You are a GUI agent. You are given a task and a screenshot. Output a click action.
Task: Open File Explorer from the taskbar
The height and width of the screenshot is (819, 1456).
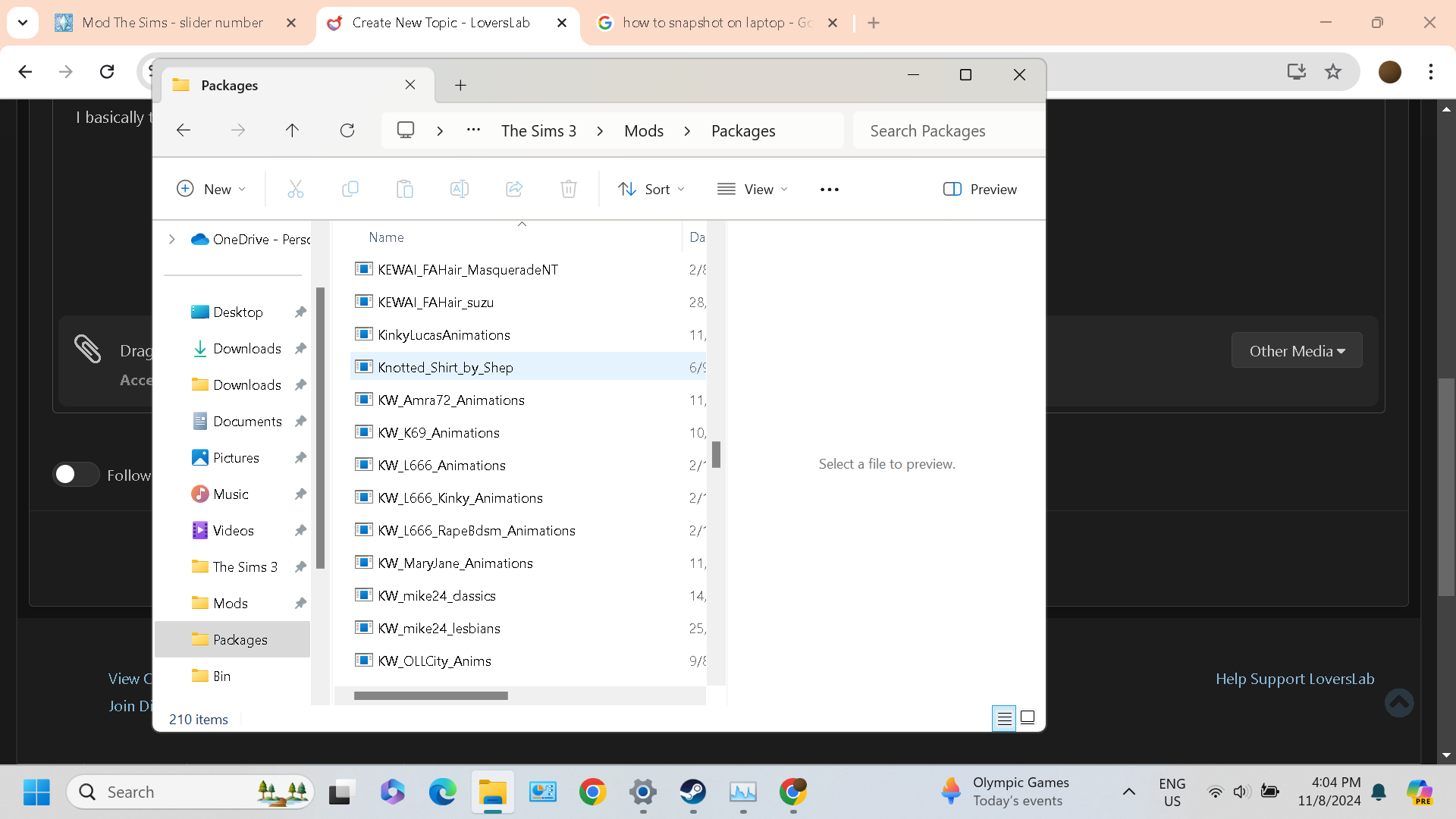pyautogui.click(x=493, y=792)
